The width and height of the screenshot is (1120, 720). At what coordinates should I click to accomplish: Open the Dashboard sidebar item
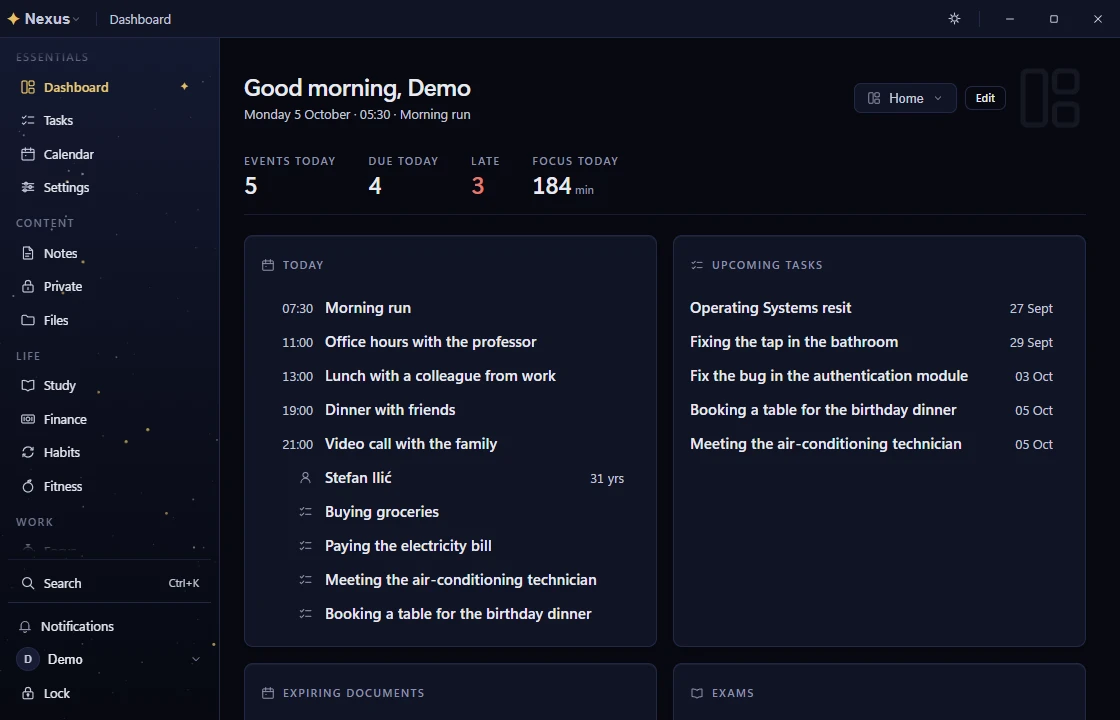[108, 87]
